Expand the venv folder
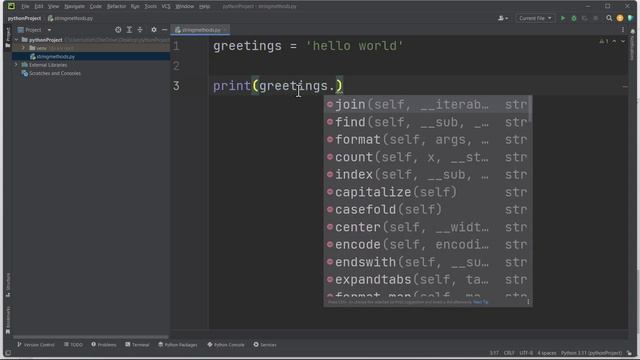The image size is (640, 360). pos(24,48)
